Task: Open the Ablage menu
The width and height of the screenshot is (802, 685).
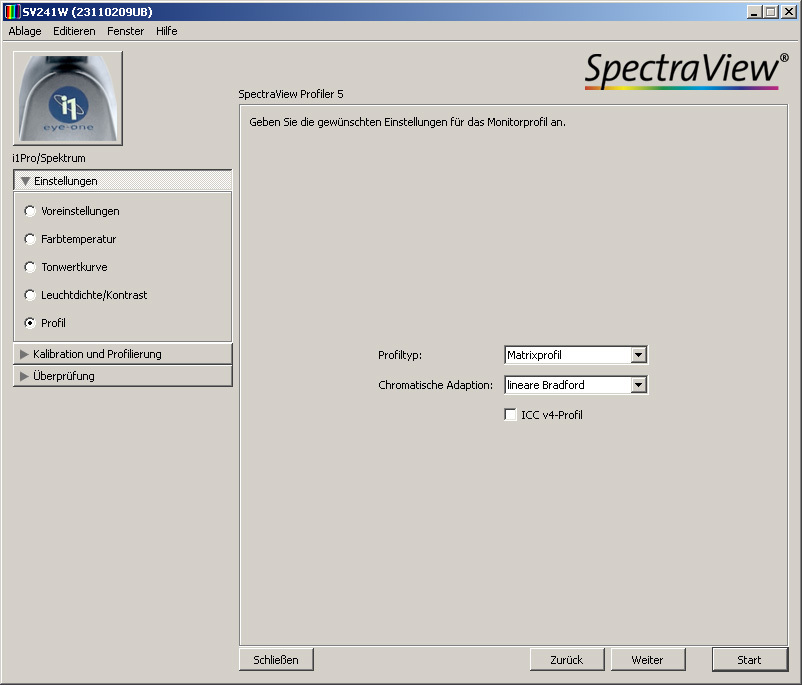Action: click(x=25, y=31)
